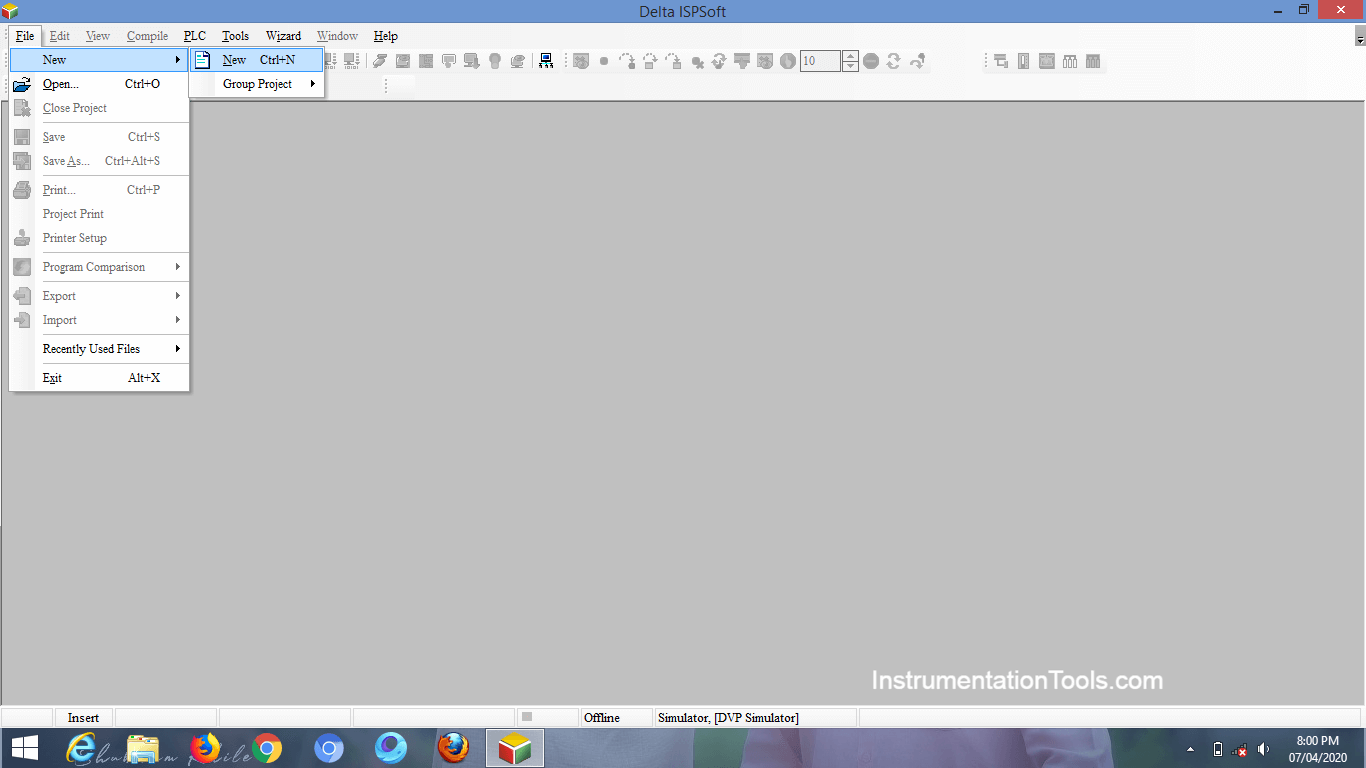Click the volume speaker tray icon
The height and width of the screenshot is (768, 1366).
coord(1264,749)
